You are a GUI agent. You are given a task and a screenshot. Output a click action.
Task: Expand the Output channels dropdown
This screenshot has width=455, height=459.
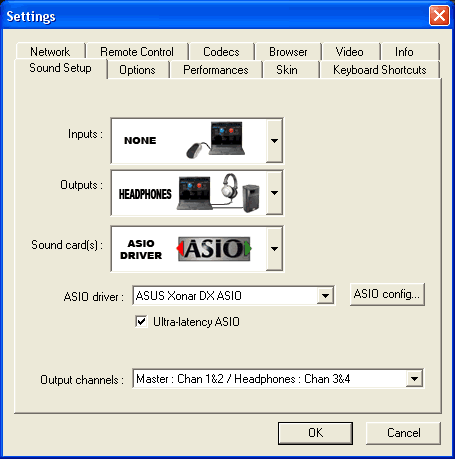278,379
